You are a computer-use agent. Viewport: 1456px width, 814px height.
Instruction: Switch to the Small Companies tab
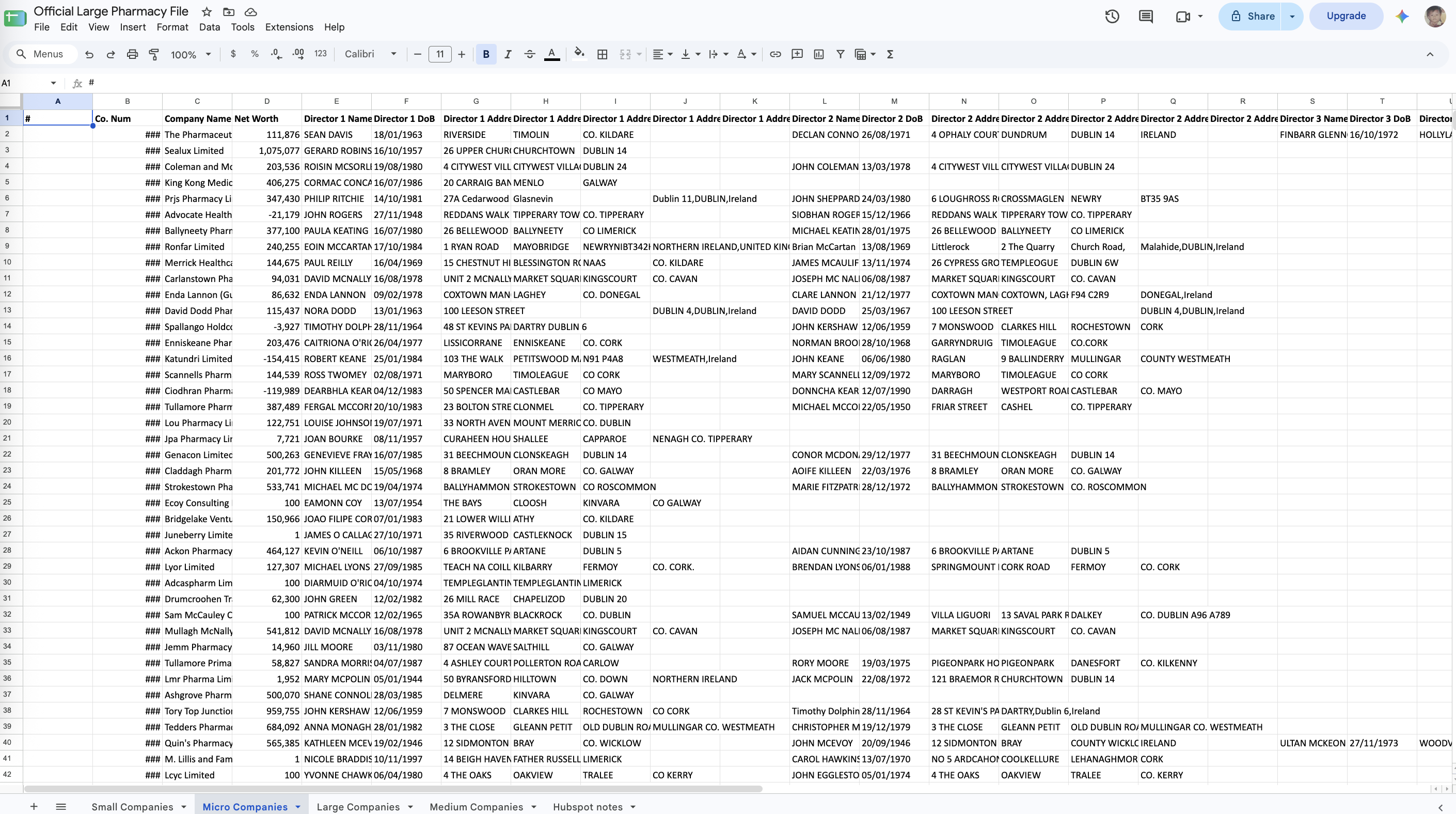(x=132, y=807)
